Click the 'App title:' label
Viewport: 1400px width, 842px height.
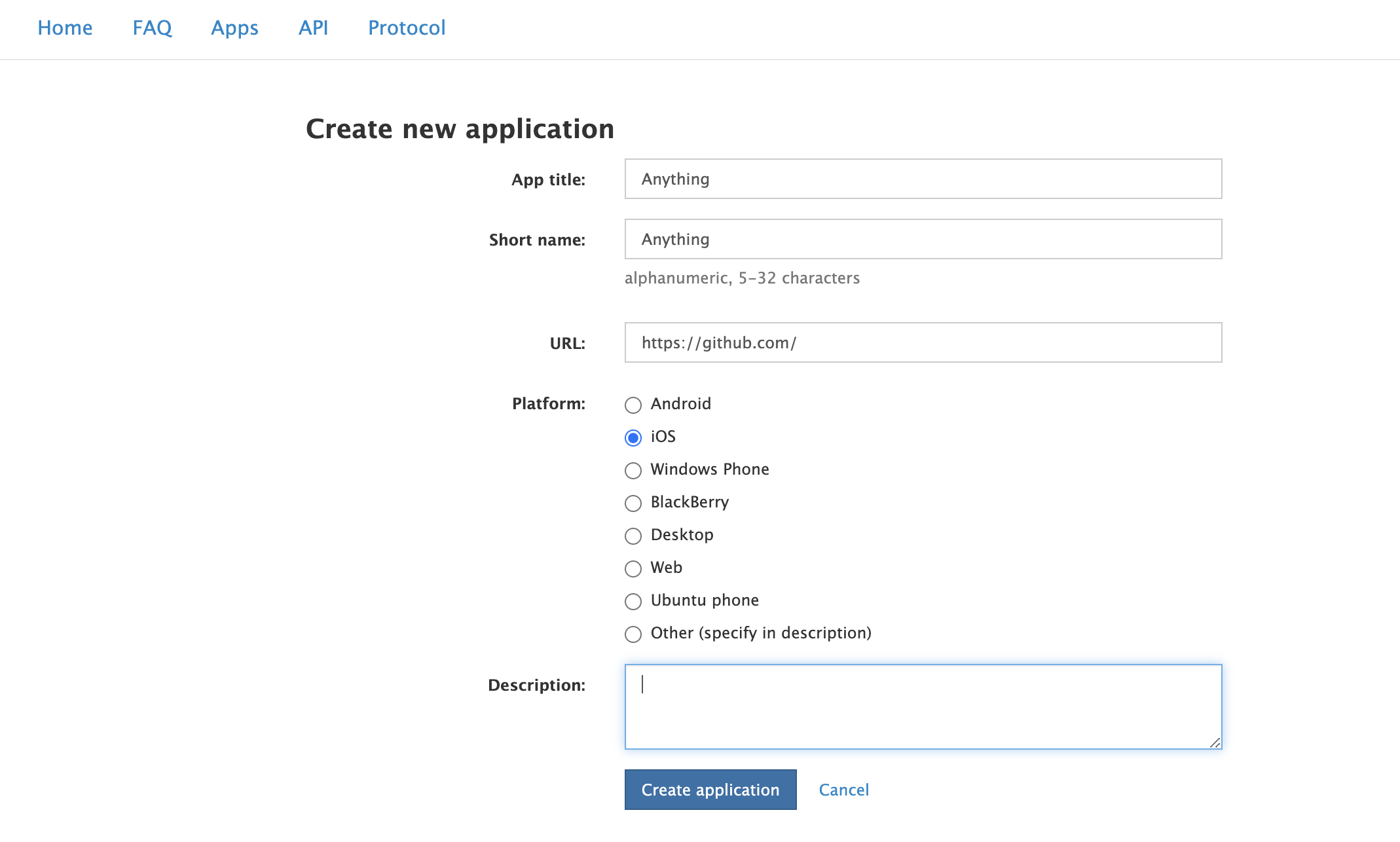[x=549, y=180]
